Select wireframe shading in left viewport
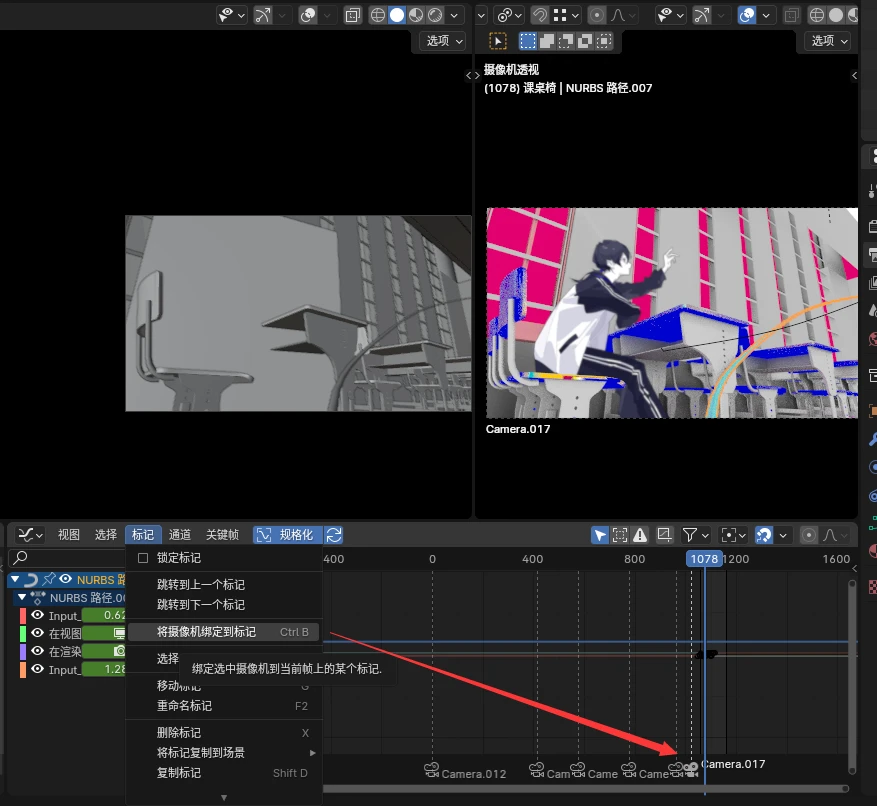877x806 pixels. 378,15
